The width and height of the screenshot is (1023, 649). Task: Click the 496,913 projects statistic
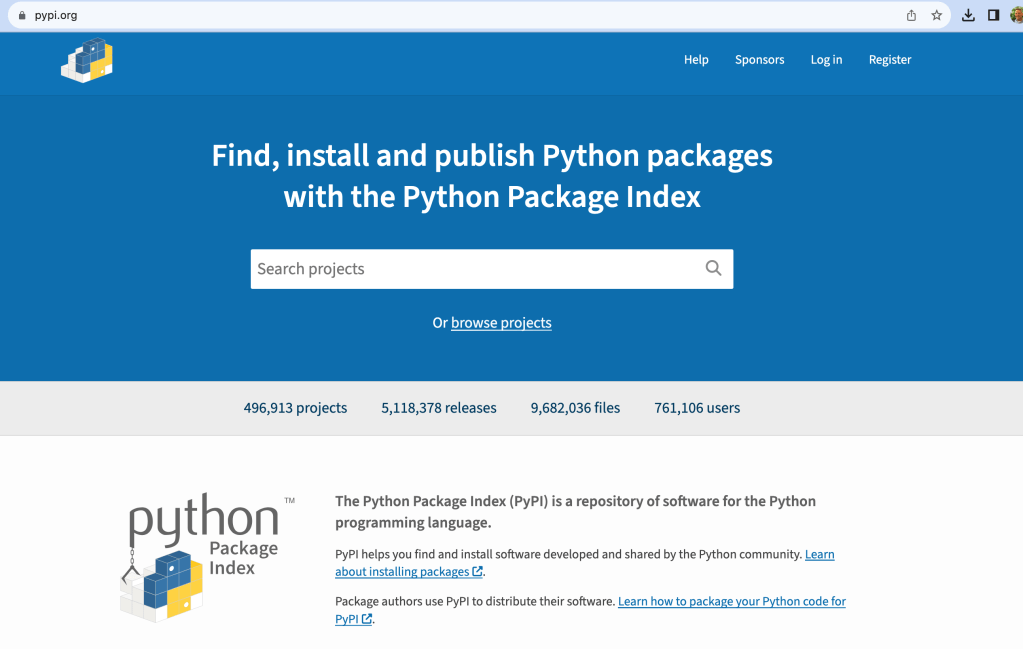coord(295,408)
